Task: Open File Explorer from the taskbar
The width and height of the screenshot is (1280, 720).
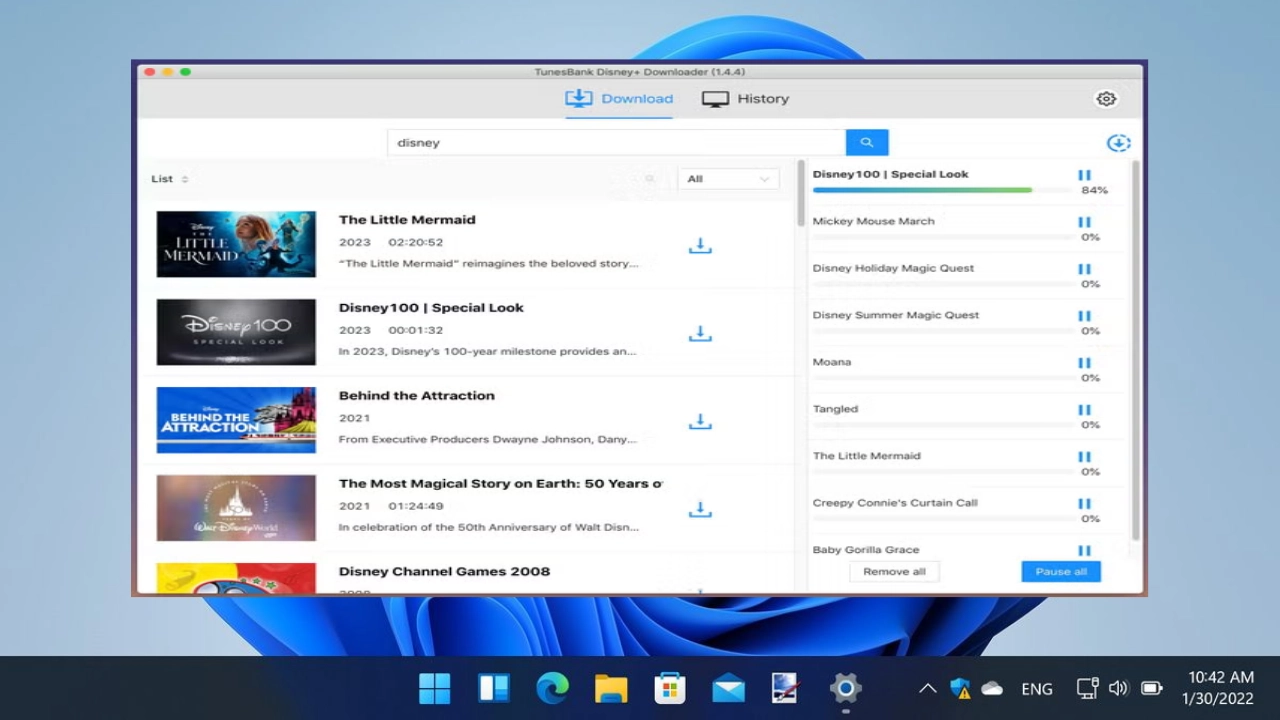Action: [610, 688]
